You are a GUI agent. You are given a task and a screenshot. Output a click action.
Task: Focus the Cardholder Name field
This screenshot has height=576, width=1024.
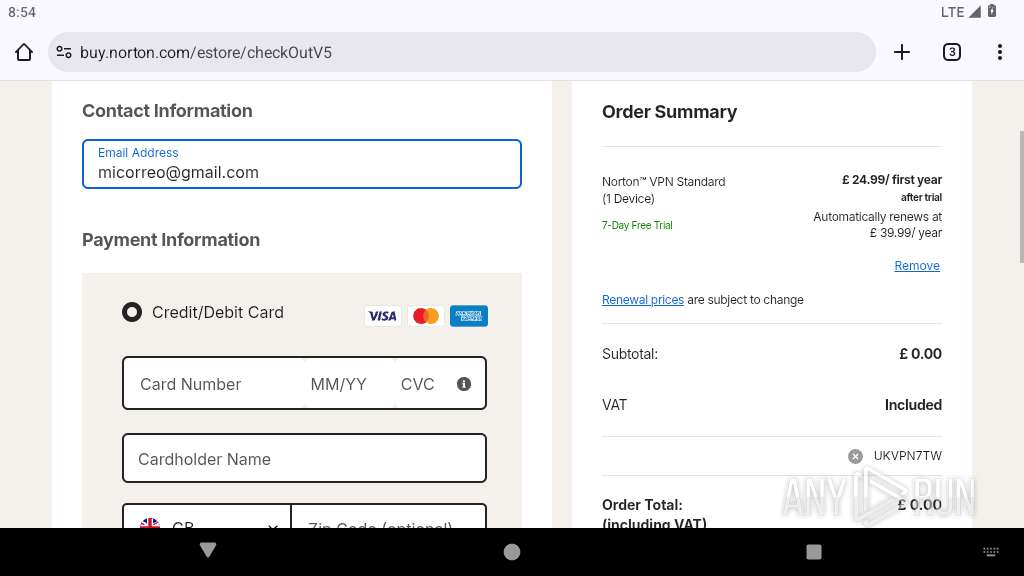tap(304, 458)
